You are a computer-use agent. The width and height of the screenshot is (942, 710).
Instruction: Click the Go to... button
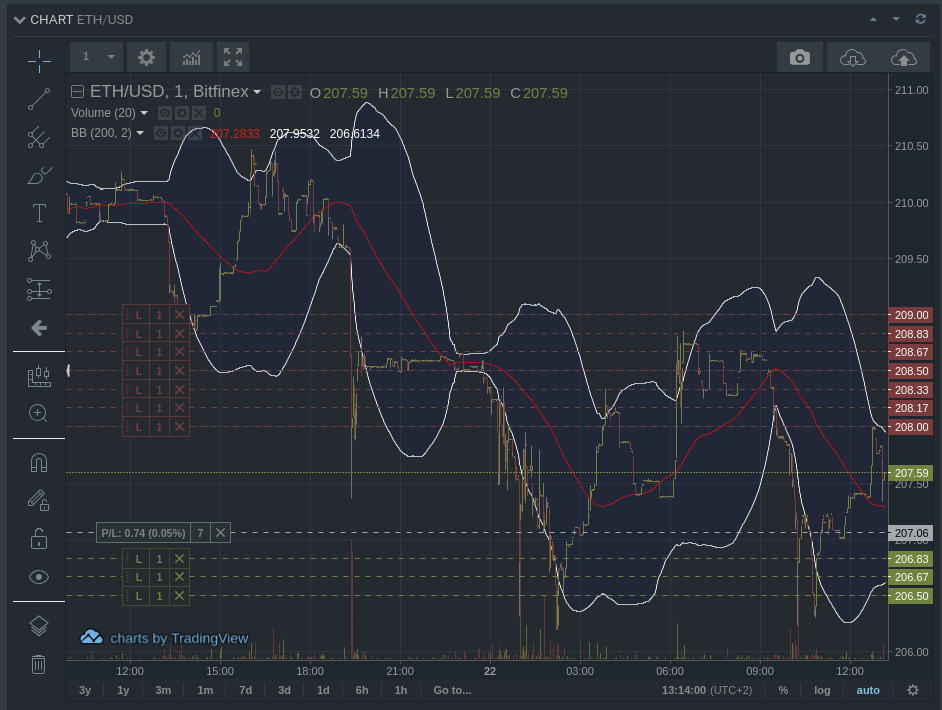coord(452,690)
